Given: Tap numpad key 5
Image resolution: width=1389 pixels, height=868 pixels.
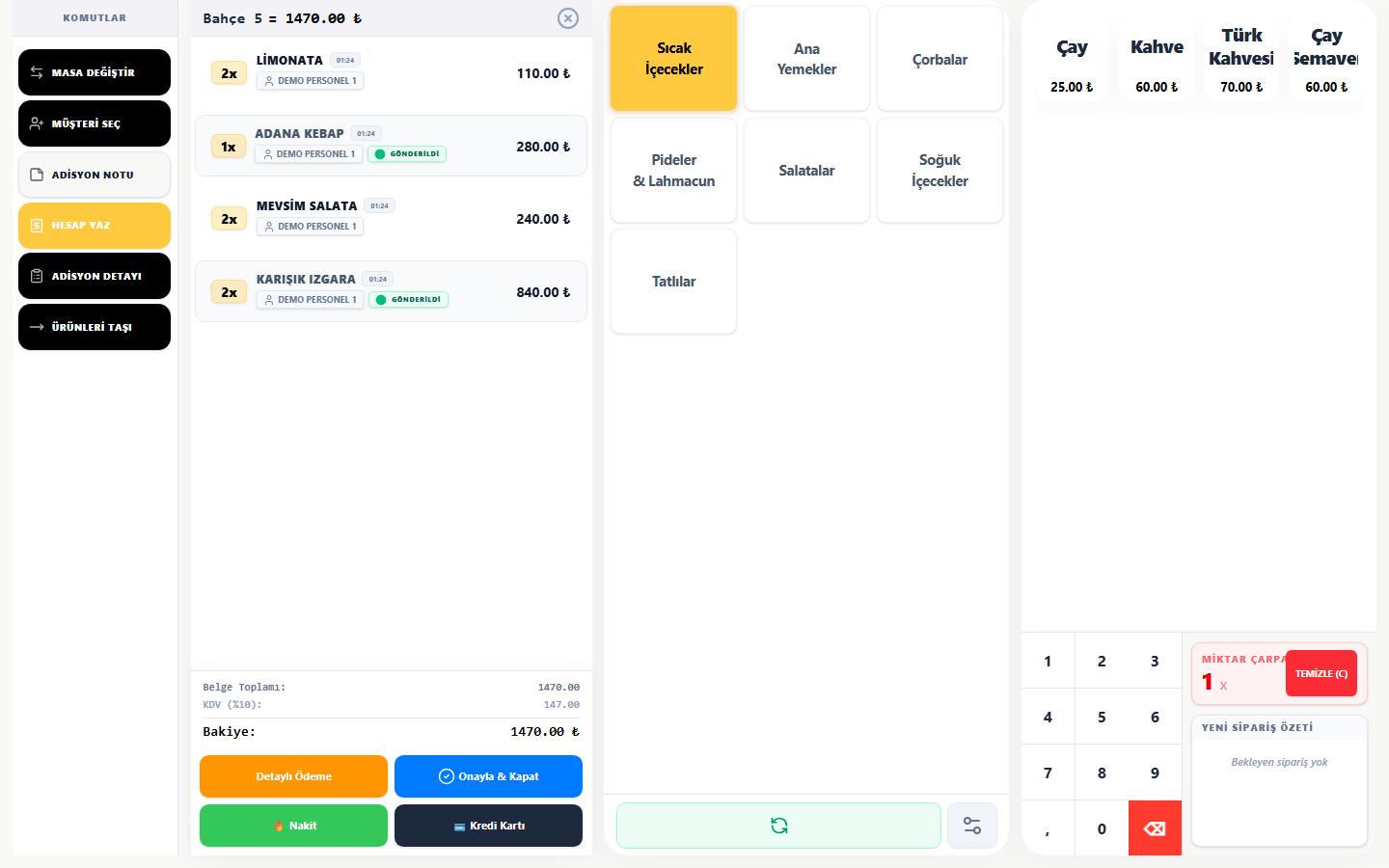Looking at the screenshot, I should click(x=1102, y=717).
